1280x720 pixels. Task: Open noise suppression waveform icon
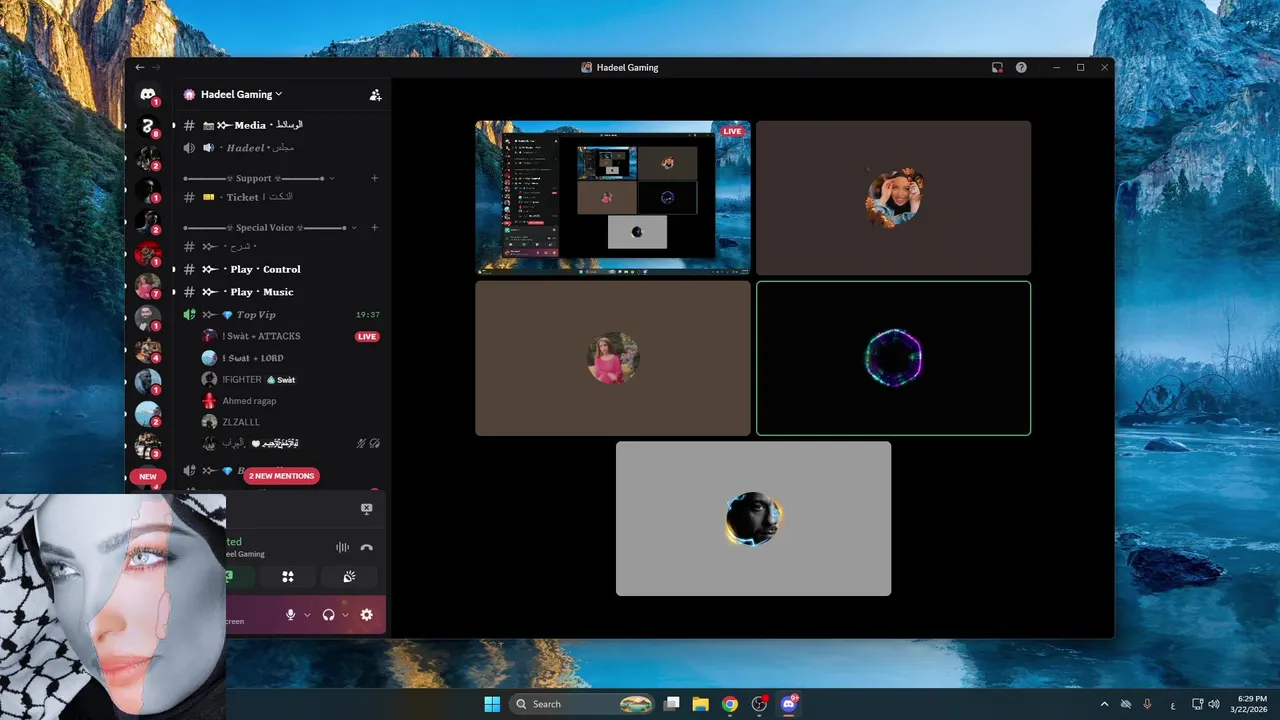pos(342,547)
